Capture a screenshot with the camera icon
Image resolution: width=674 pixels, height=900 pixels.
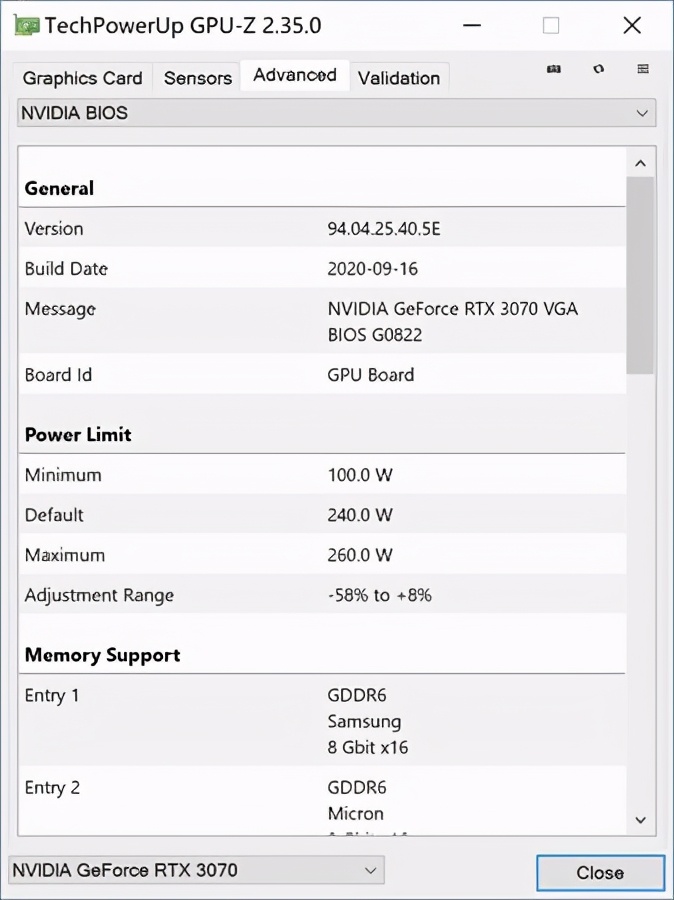click(553, 70)
